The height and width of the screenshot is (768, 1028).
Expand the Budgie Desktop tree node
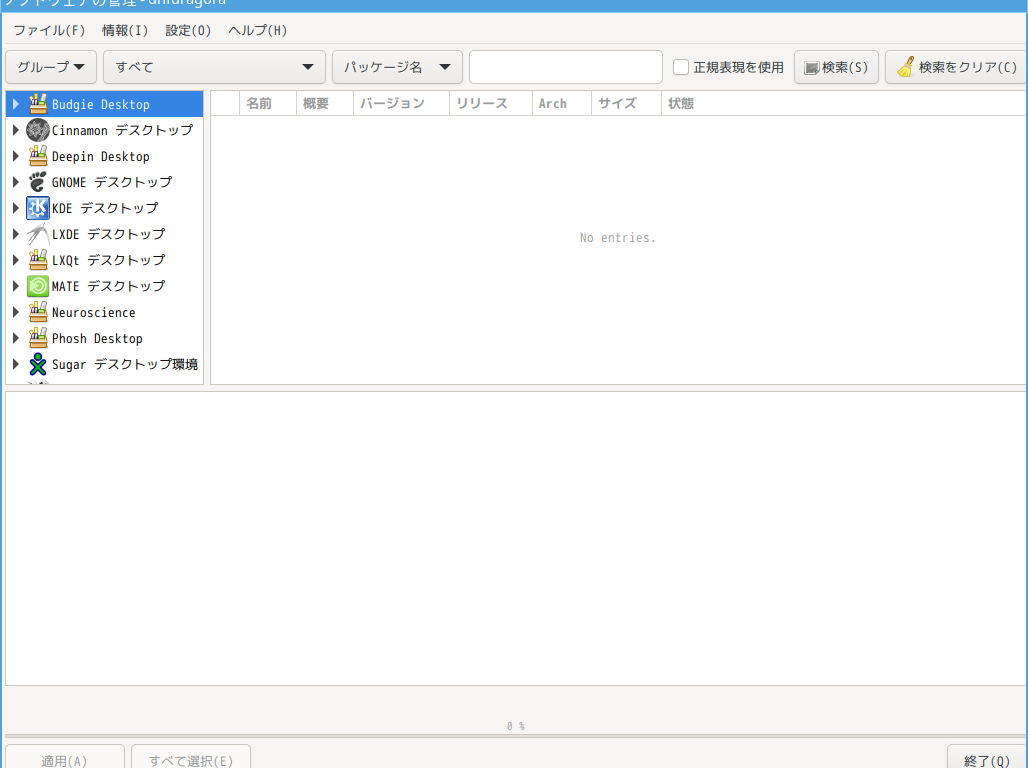pos(16,104)
